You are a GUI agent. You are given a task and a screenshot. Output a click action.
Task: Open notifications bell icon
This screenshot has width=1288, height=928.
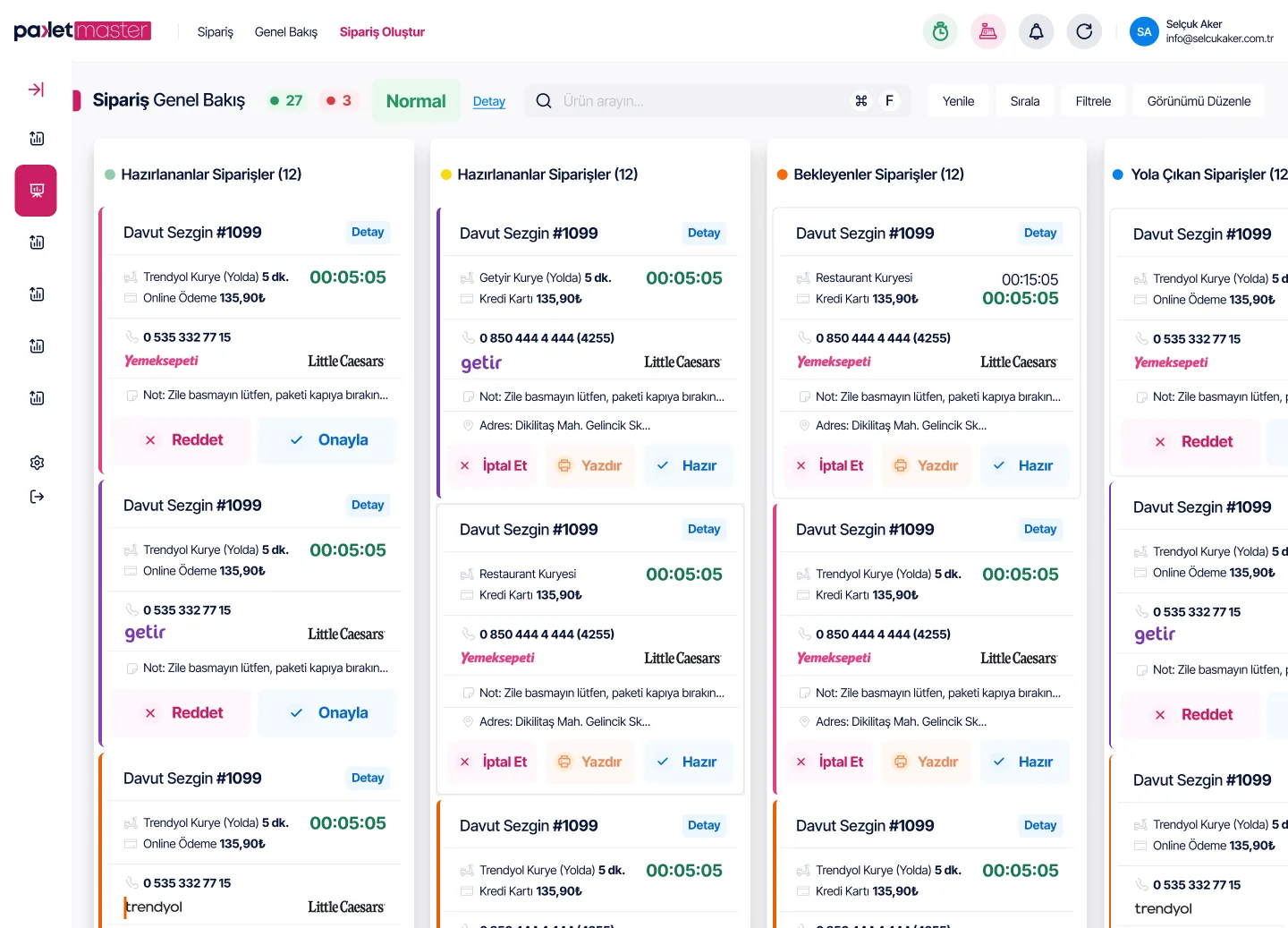(x=1036, y=32)
